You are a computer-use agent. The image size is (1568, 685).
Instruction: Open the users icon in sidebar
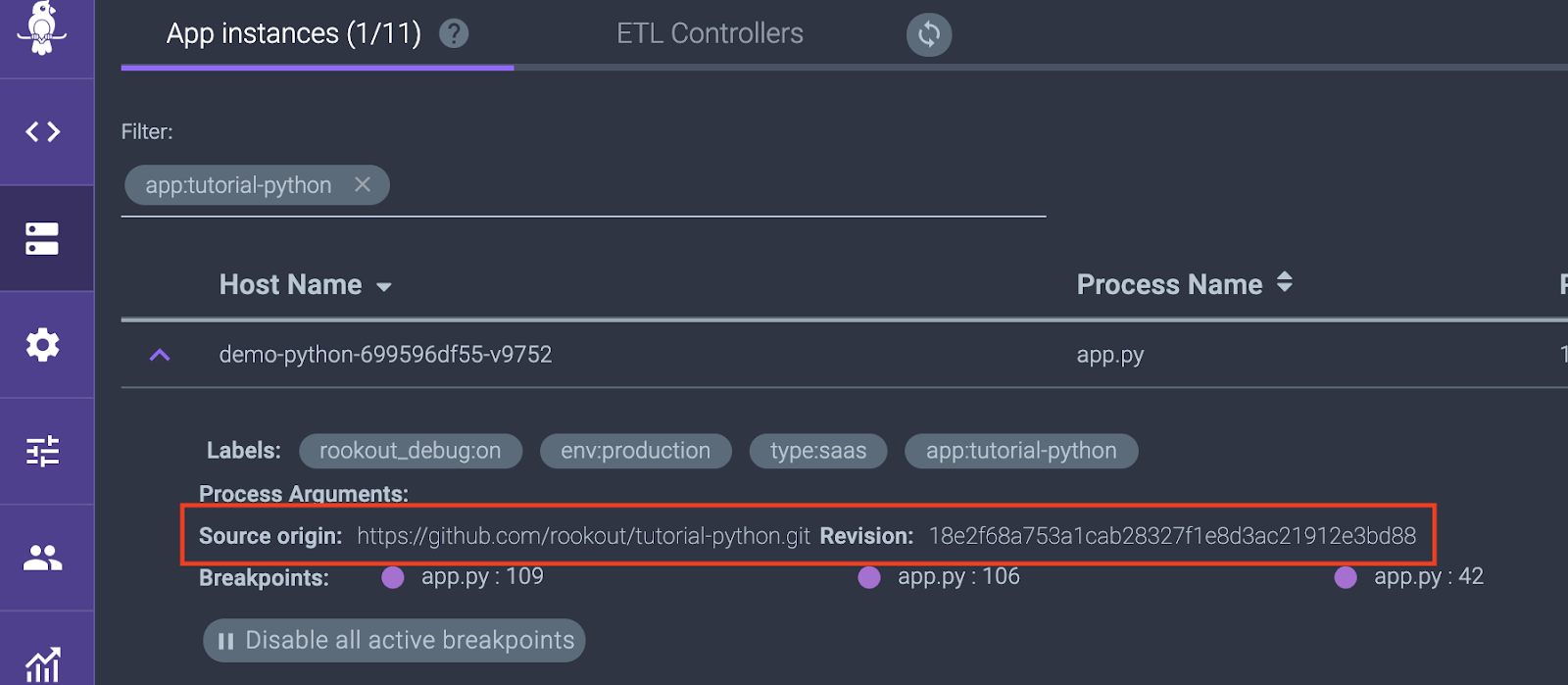click(43, 558)
